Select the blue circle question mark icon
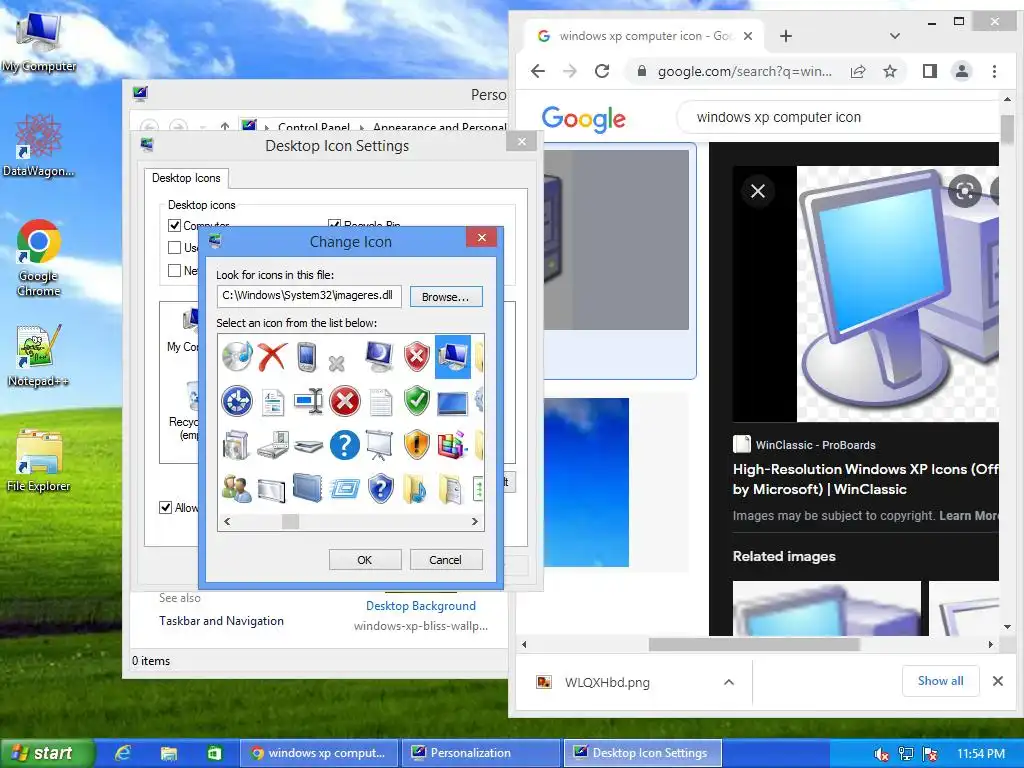The image size is (1024, 768). coord(345,445)
